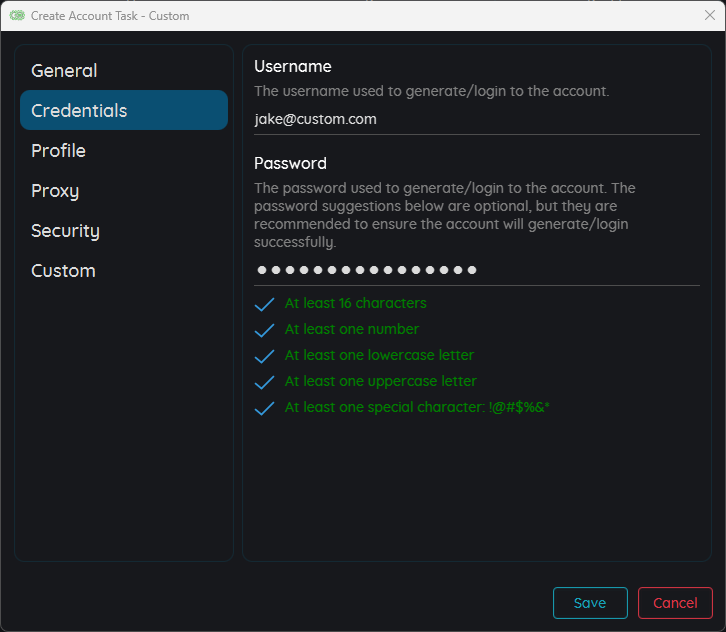Click checkmark icon beside the lowercase letter rule
This screenshot has width=726, height=632.
pos(265,356)
